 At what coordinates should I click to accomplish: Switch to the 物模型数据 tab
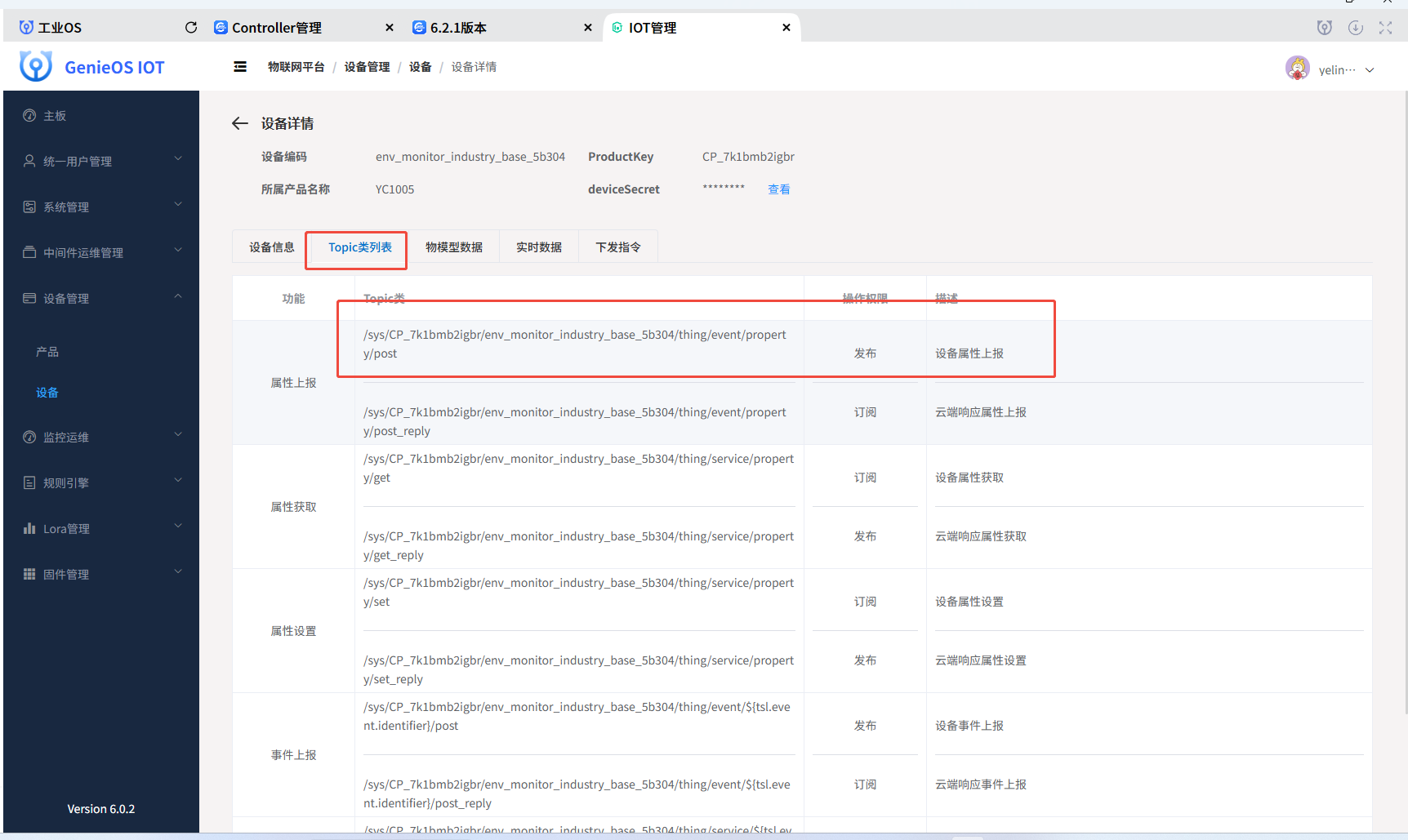(x=455, y=246)
